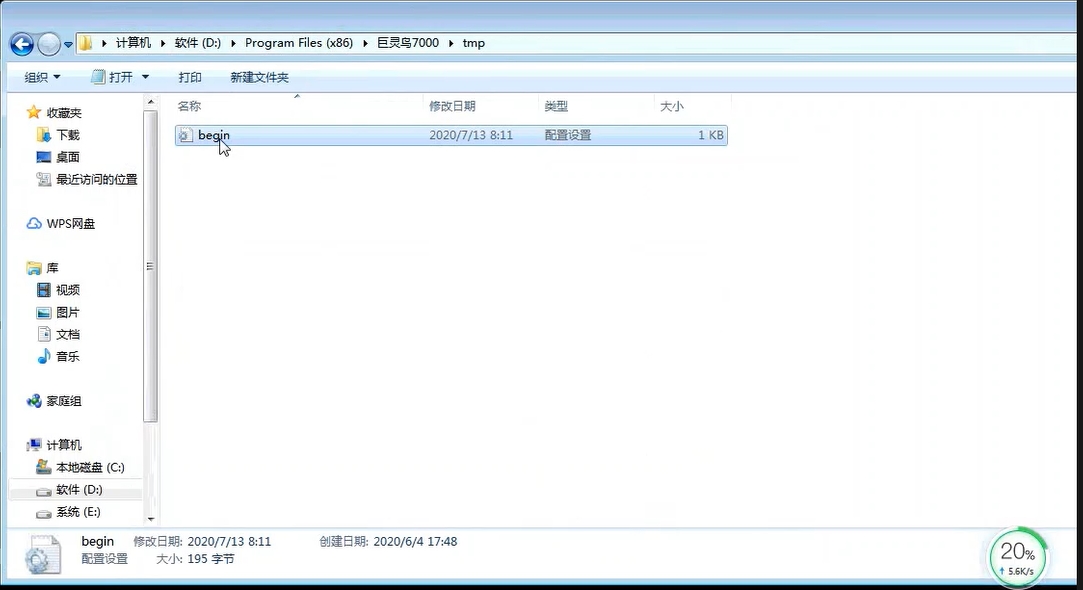Open the Pictures (图片) library
The width and height of the screenshot is (1083, 590).
tap(67, 312)
